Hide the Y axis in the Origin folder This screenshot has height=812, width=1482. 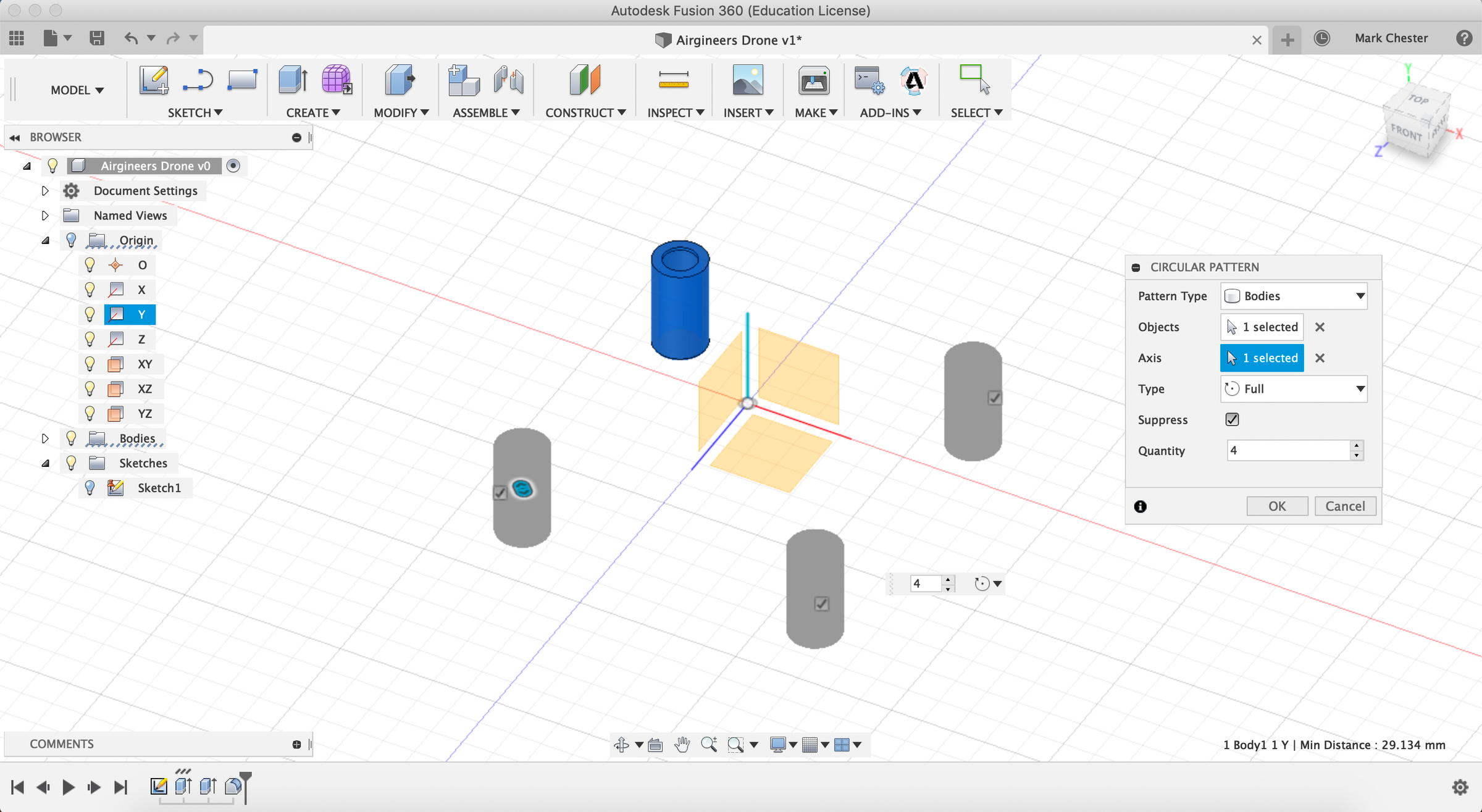(x=90, y=314)
